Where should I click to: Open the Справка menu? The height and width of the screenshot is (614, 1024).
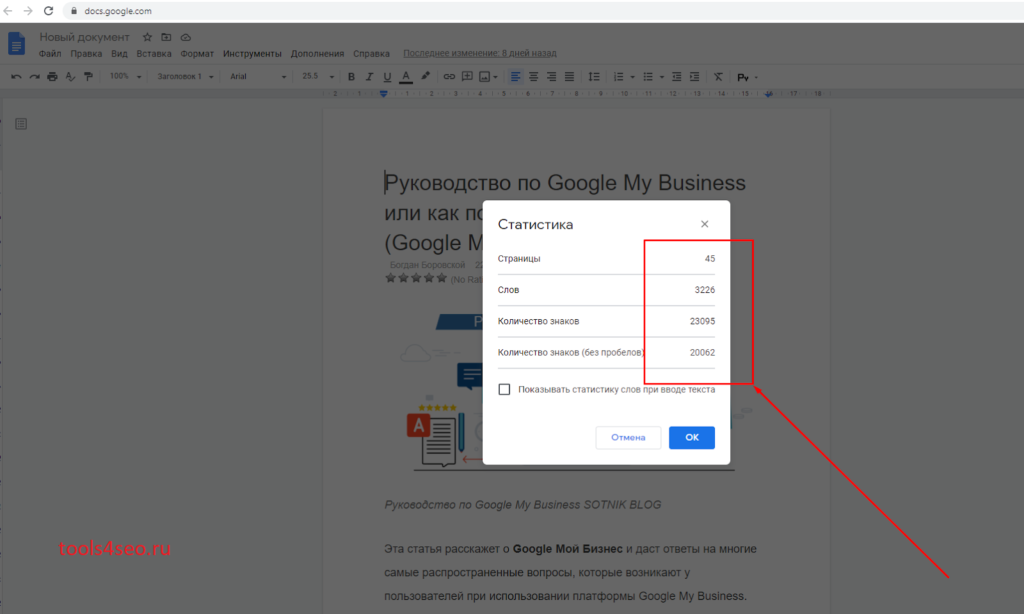point(371,54)
